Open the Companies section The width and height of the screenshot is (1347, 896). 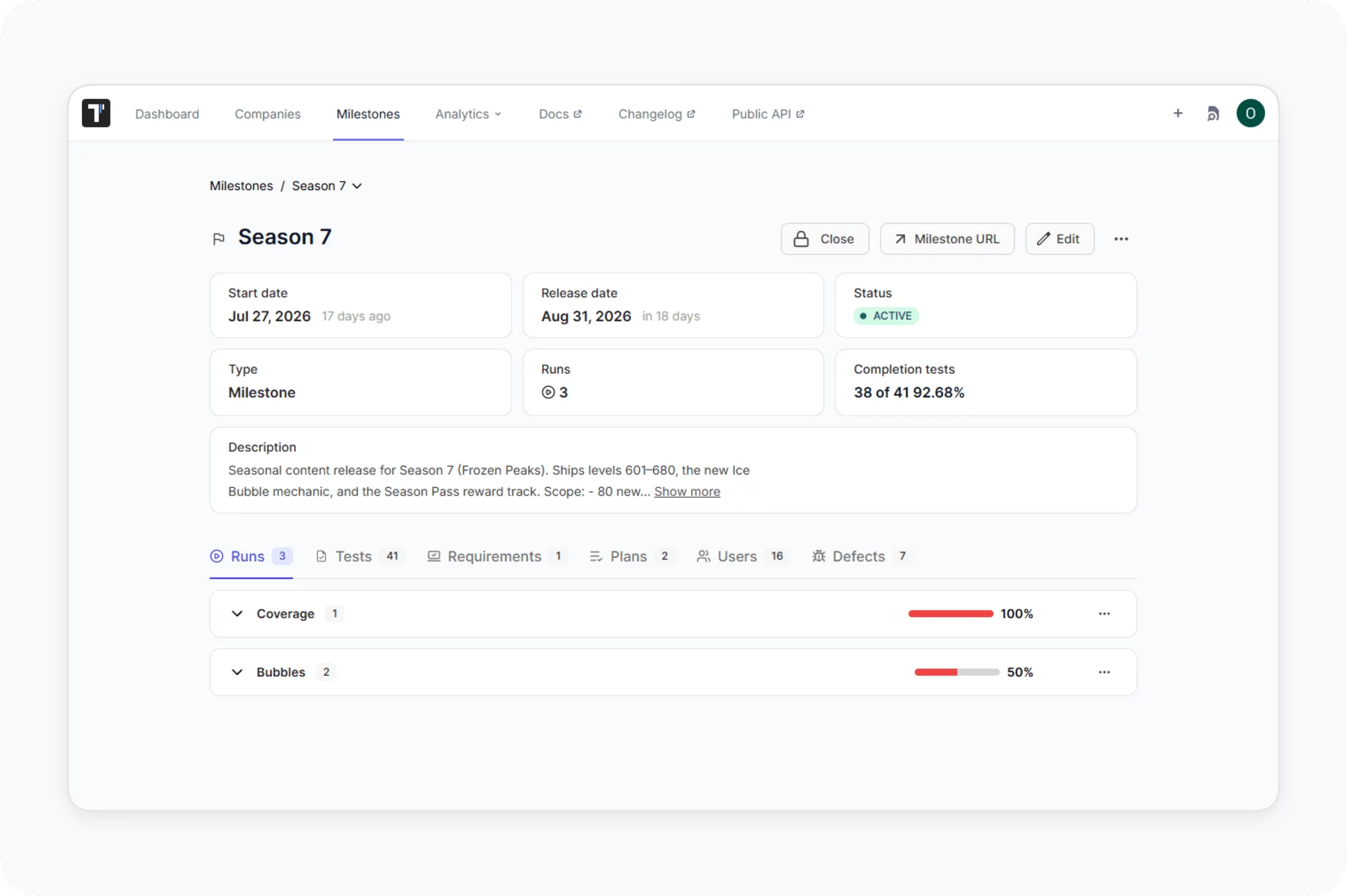[x=268, y=114]
